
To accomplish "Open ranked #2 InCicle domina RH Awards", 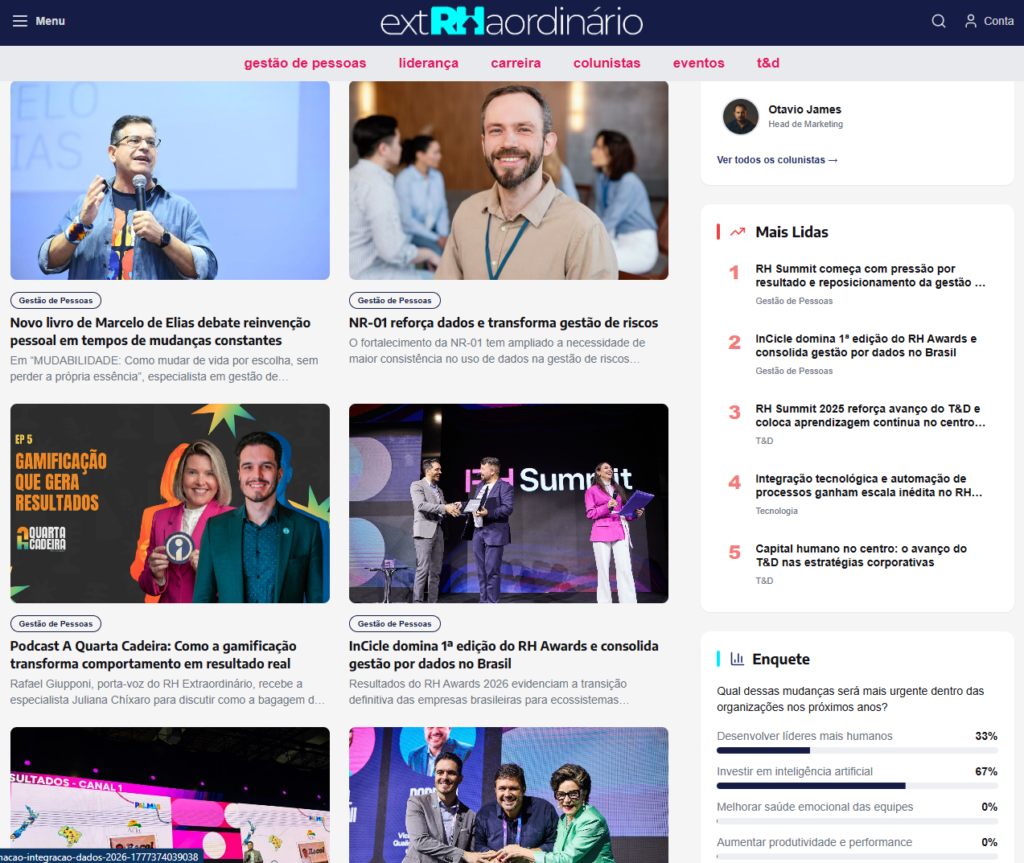I will pos(866,346).
